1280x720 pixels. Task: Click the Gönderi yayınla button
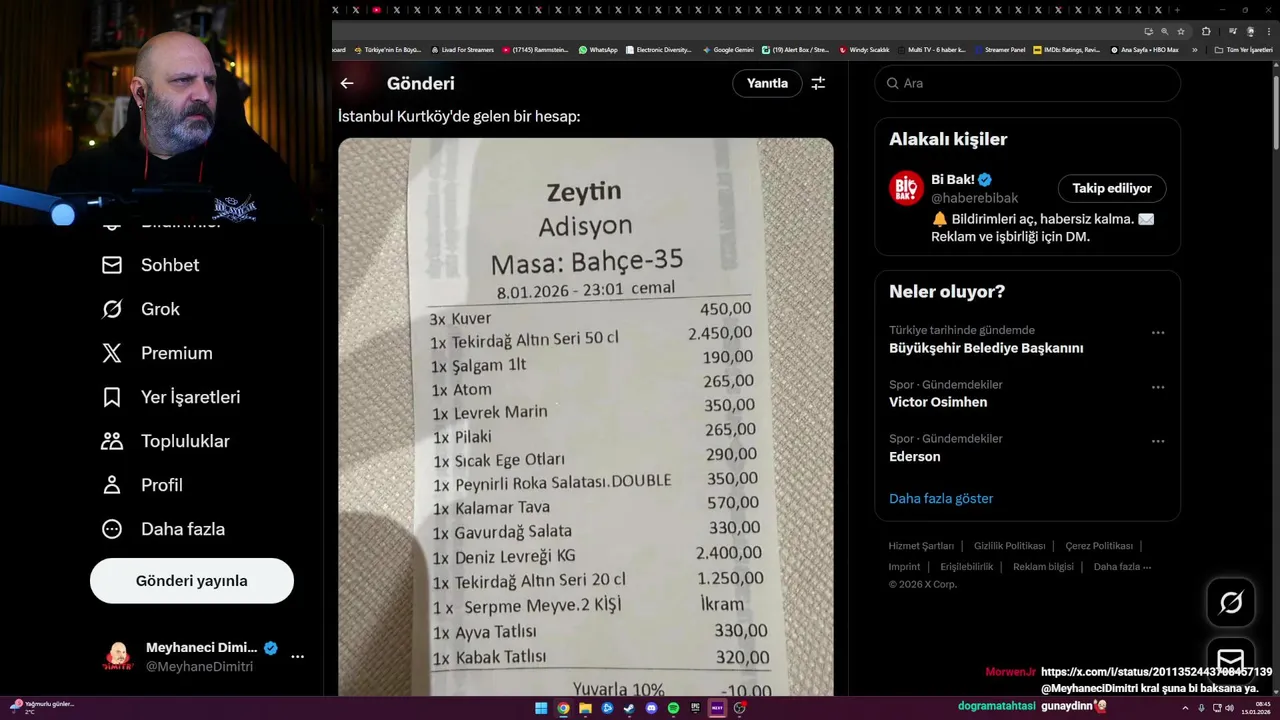pyautogui.click(x=192, y=581)
